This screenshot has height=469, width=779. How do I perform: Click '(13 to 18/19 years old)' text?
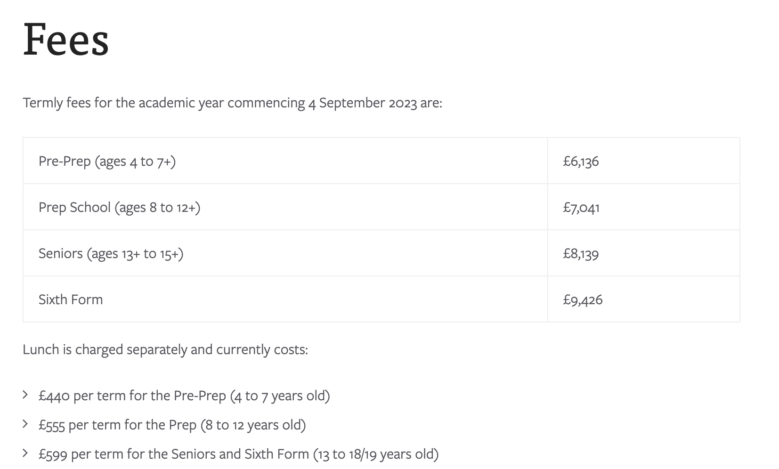pyautogui.click(x=376, y=454)
